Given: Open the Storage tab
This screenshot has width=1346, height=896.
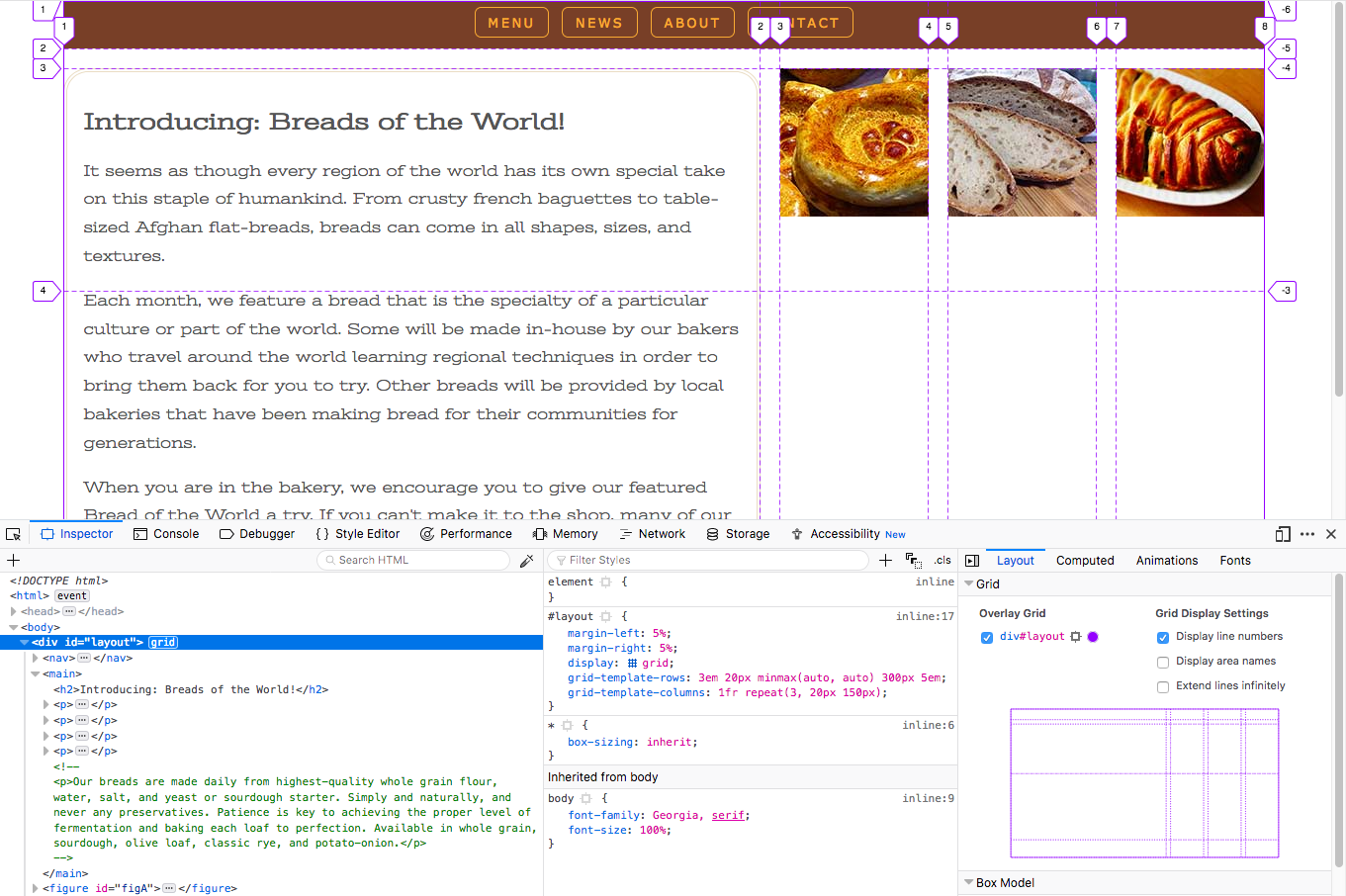Looking at the screenshot, I should (738, 534).
